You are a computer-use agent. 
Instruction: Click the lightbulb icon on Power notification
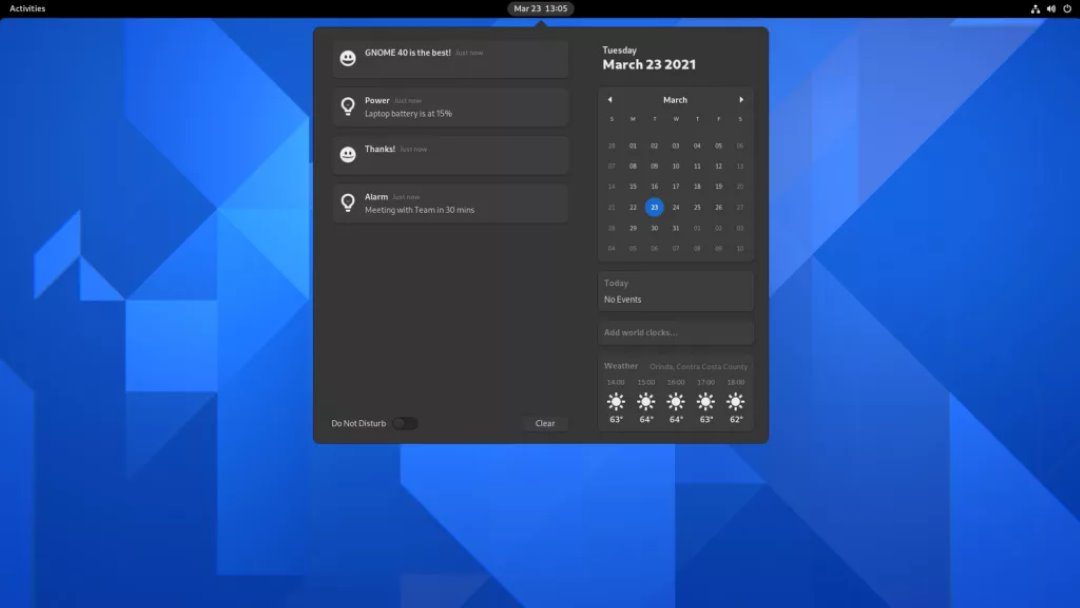(348, 106)
